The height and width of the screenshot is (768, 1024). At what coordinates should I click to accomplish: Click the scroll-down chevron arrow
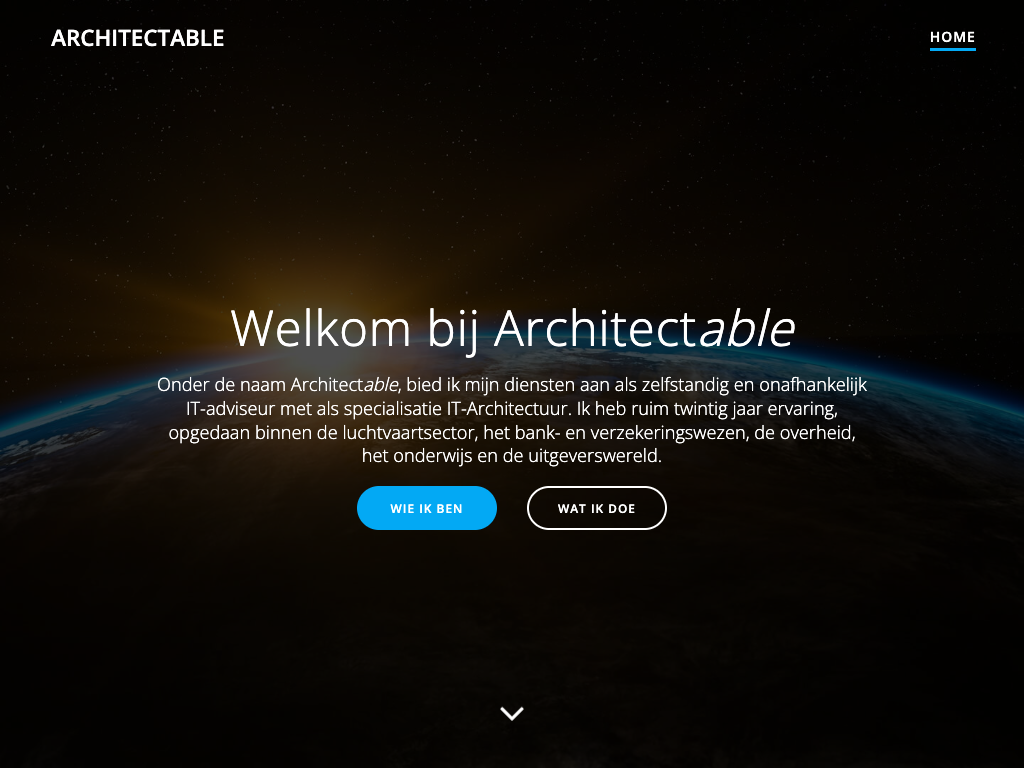point(511,713)
